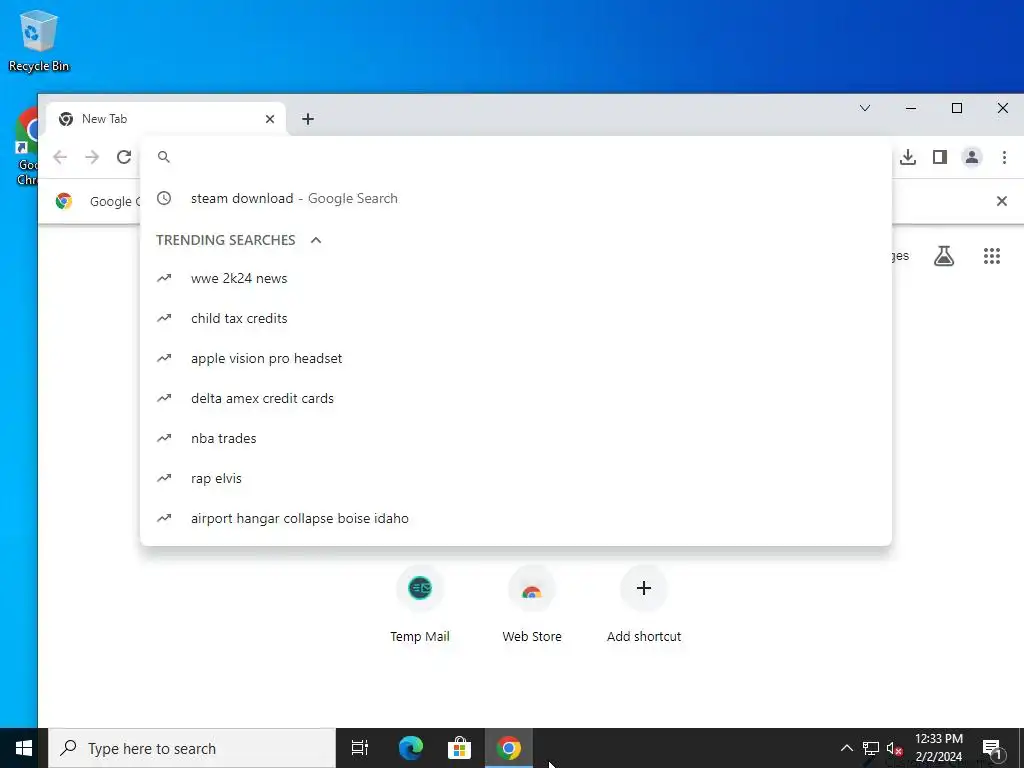The height and width of the screenshot is (768, 1024).
Task: Choose trending search child tax credits
Action: [x=516, y=318]
